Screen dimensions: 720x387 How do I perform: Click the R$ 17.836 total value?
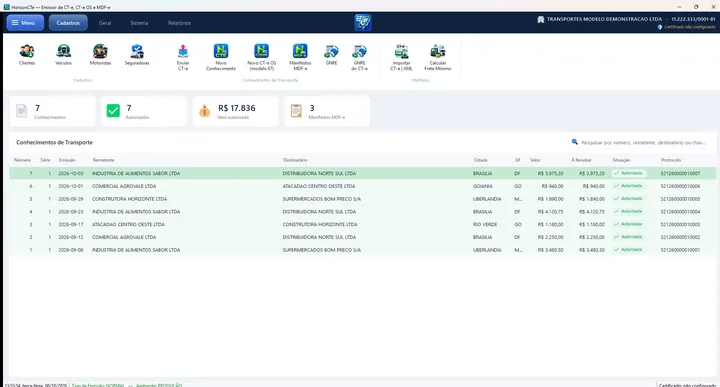point(236,108)
